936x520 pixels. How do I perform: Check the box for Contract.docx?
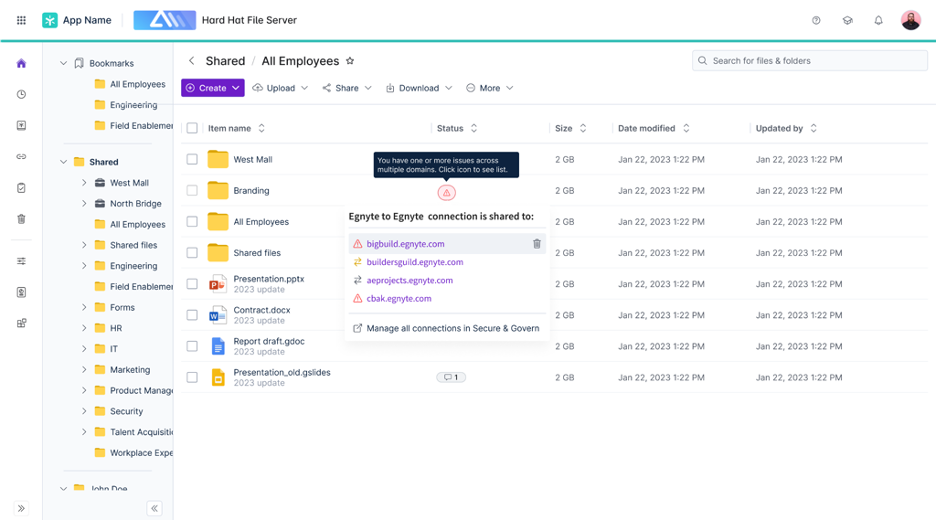(192, 315)
